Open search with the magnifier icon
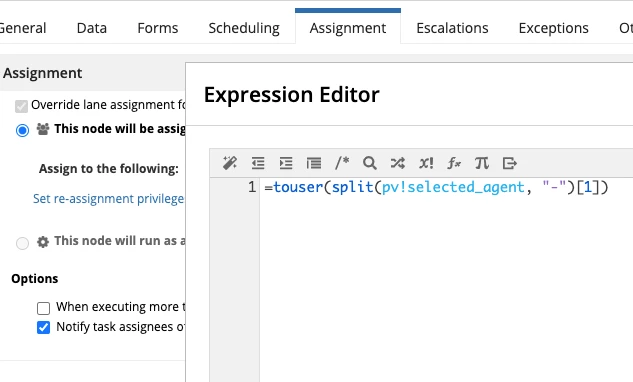The image size is (633, 382). point(369,163)
